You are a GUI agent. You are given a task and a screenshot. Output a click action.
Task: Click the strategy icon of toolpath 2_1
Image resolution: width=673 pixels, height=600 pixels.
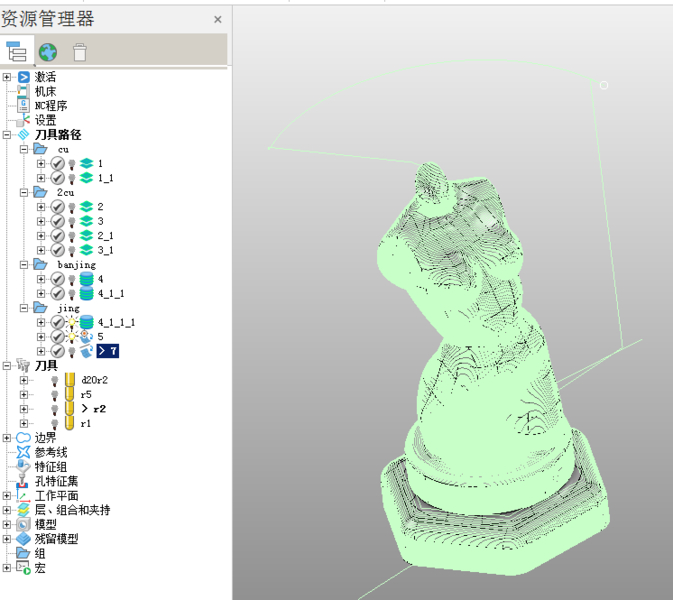click(x=86, y=236)
